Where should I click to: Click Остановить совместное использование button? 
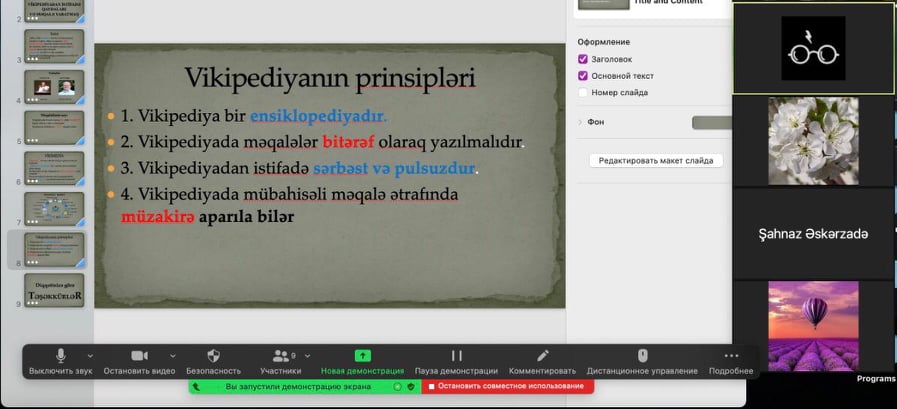coord(507,387)
